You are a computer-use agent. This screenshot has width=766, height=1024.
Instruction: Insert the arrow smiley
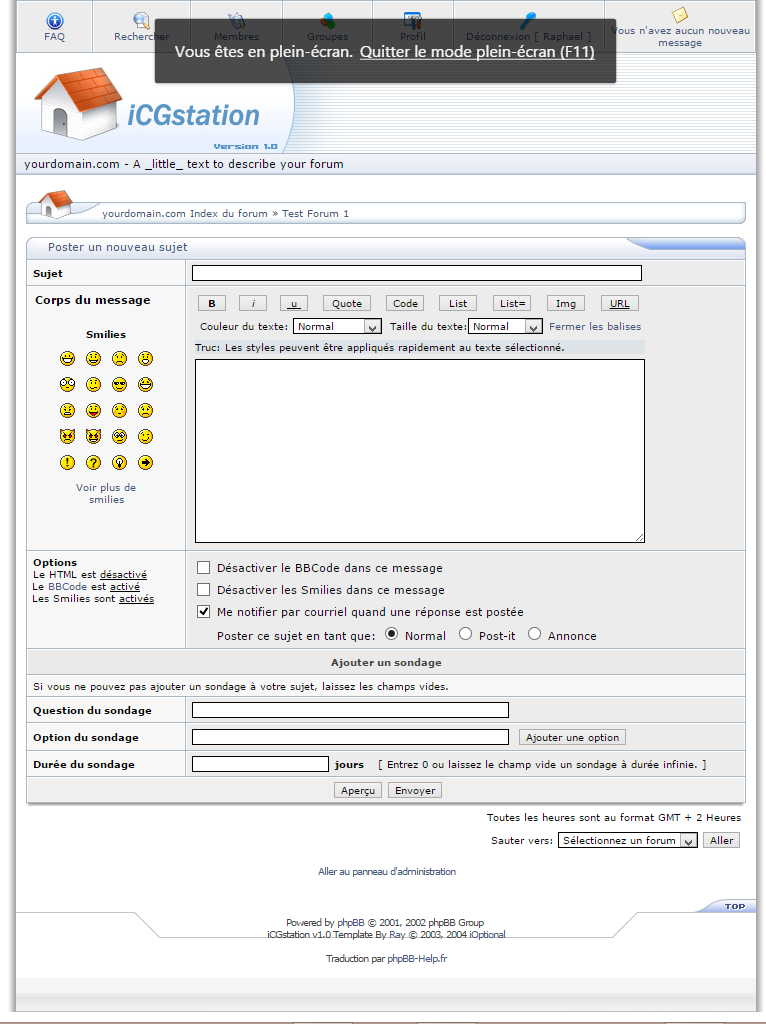pyautogui.click(x=145, y=463)
